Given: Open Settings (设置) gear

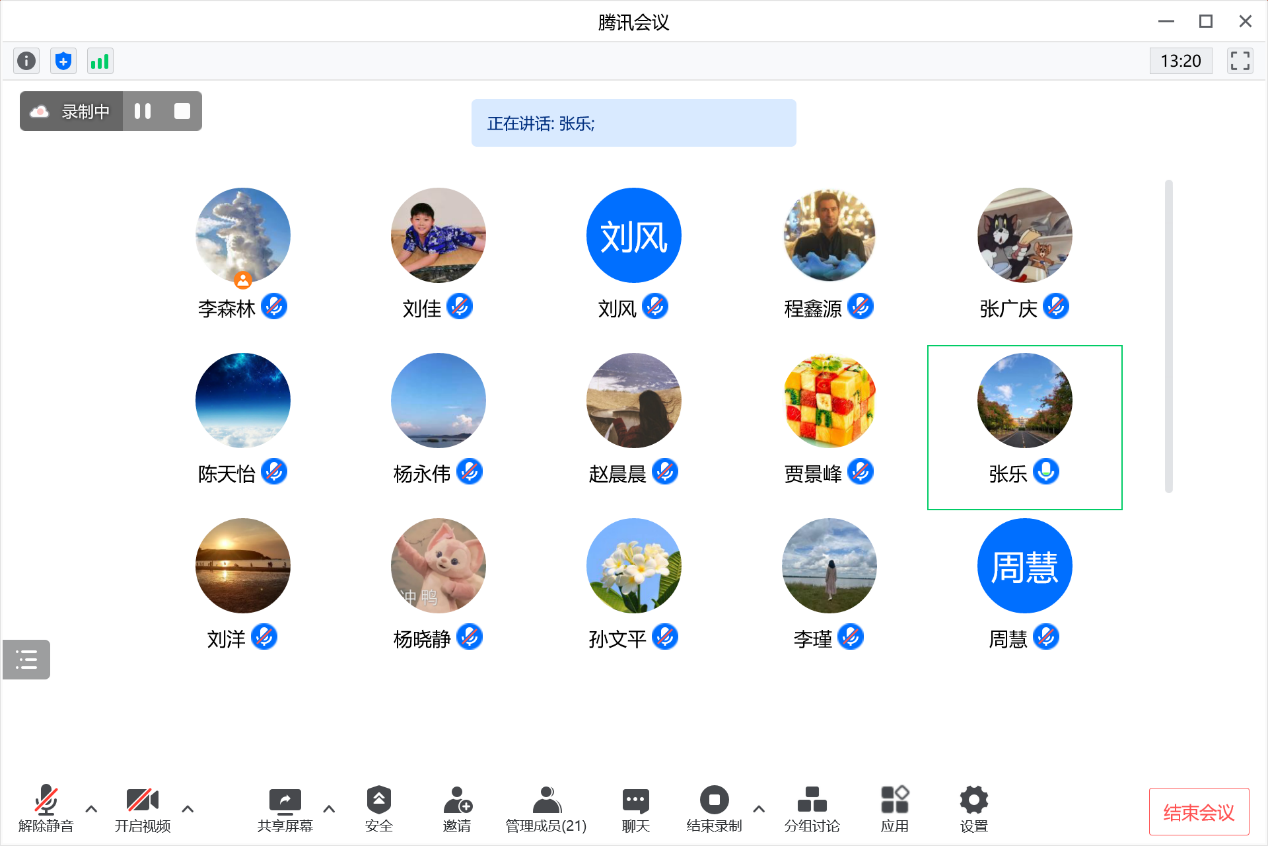Looking at the screenshot, I should coord(973,809).
